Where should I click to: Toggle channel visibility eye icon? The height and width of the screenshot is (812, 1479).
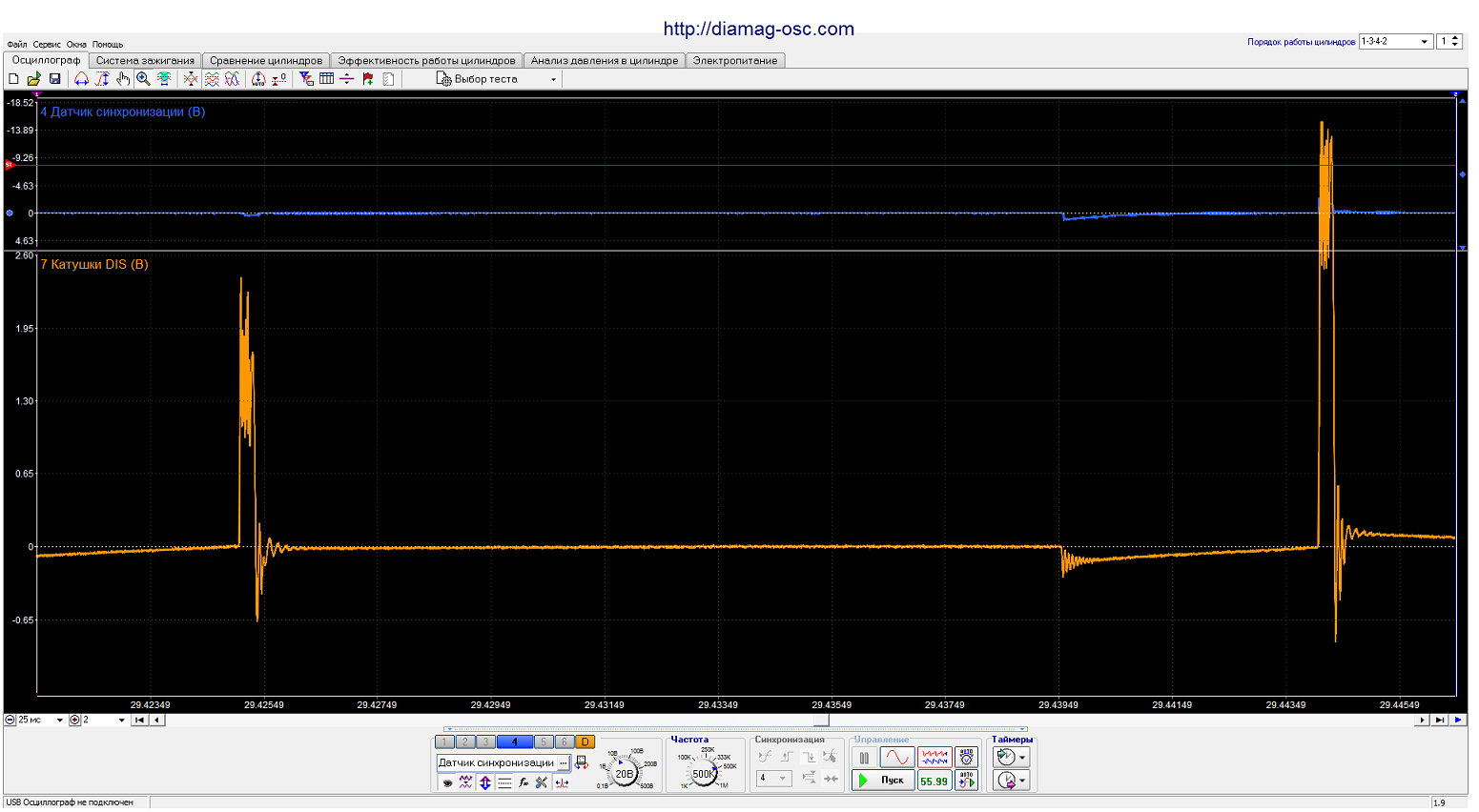coord(447,782)
